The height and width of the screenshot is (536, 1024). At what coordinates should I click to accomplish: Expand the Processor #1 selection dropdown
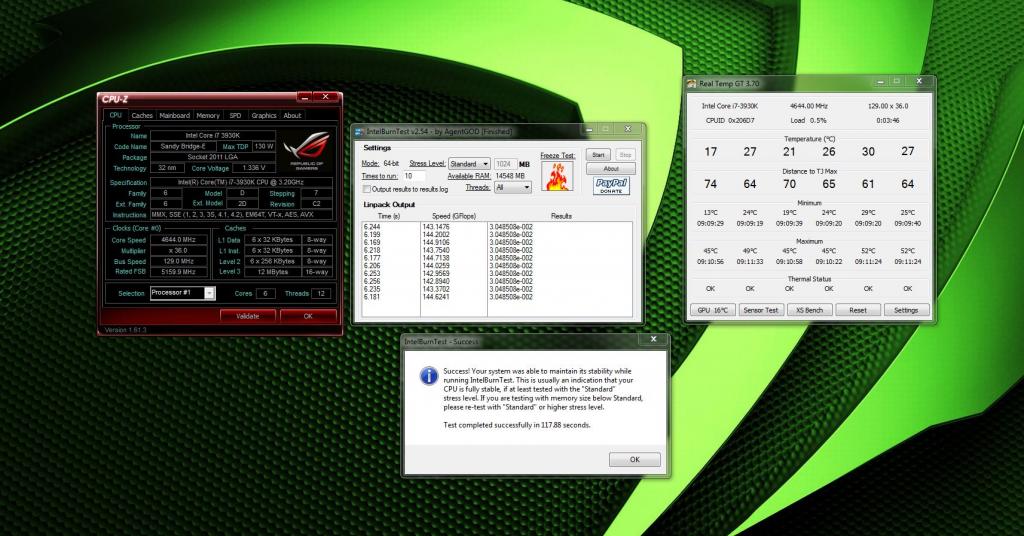tap(210, 293)
